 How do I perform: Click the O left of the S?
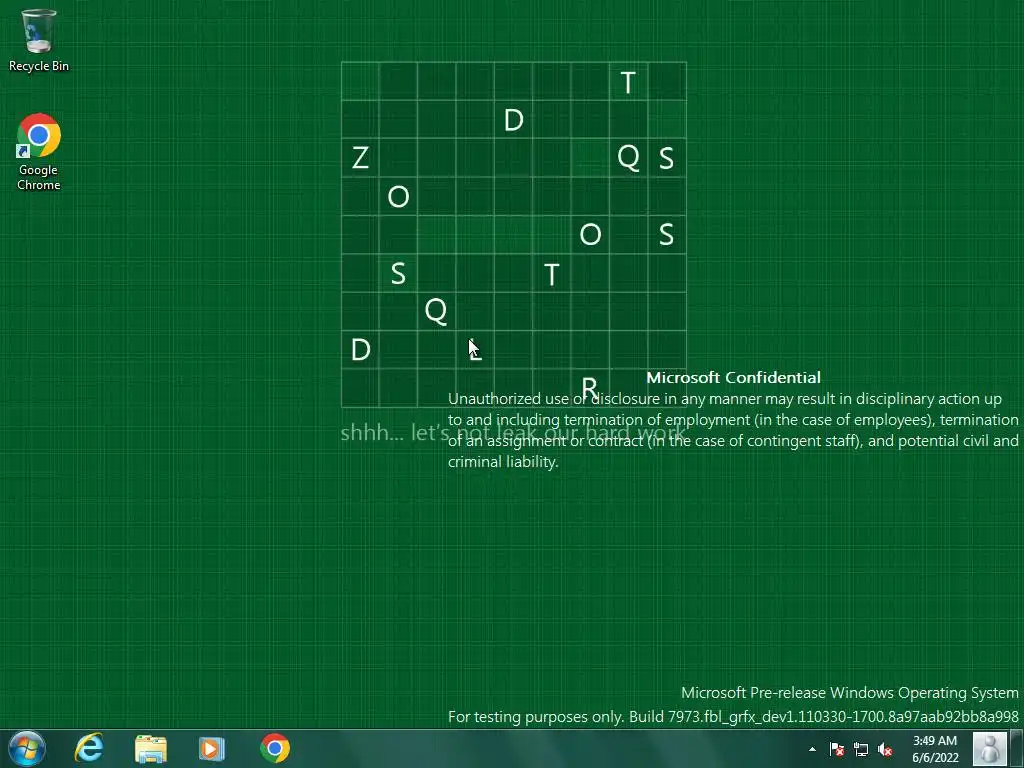point(590,234)
